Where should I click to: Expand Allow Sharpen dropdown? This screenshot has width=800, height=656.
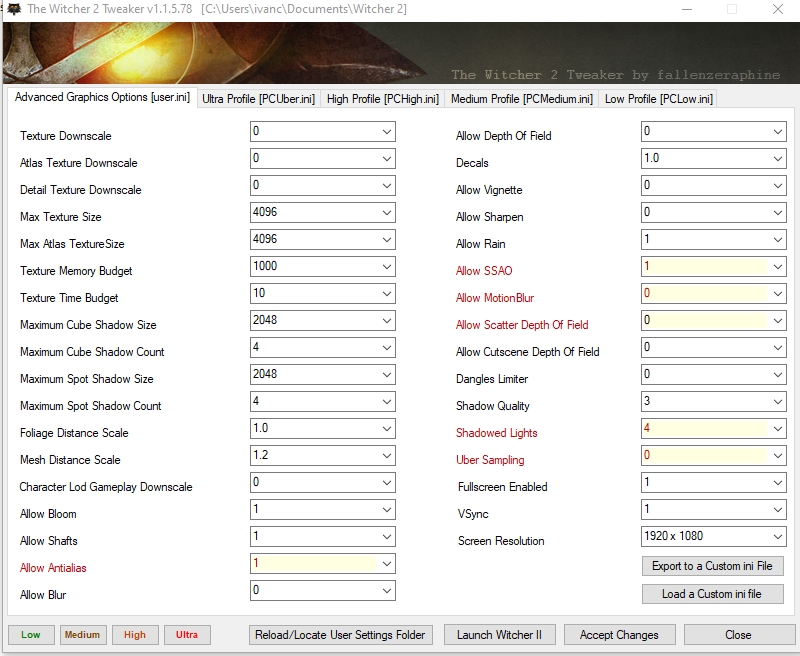pyautogui.click(x=713, y=213)
